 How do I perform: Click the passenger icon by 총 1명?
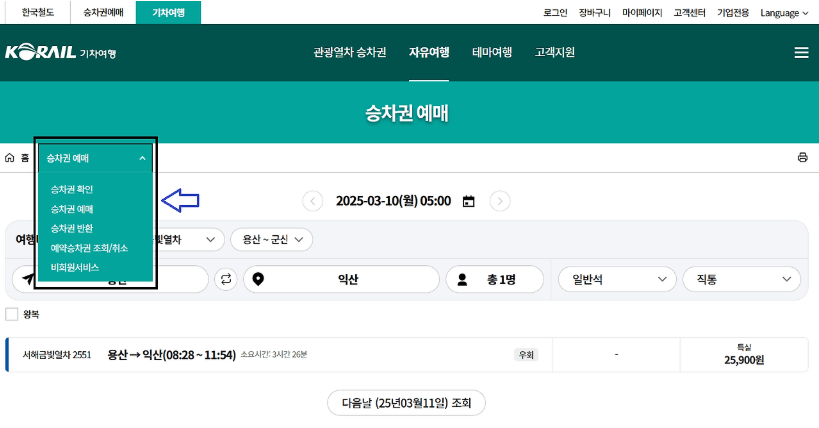point(462,280)
